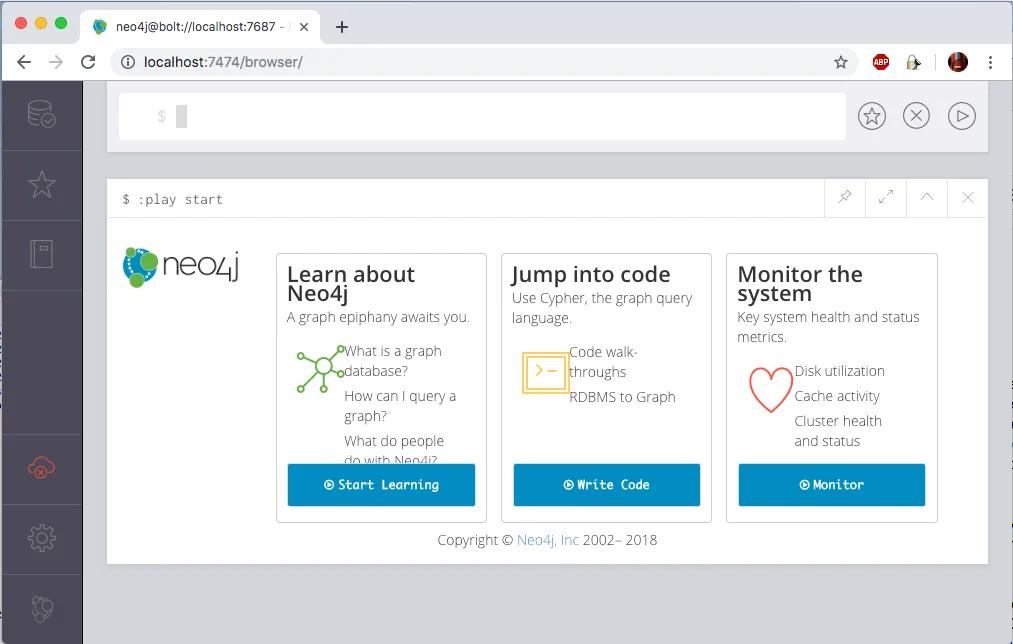This screenshot has height=644, width=1013.
Task: Click the Write Code button
Action: point(606,485)
